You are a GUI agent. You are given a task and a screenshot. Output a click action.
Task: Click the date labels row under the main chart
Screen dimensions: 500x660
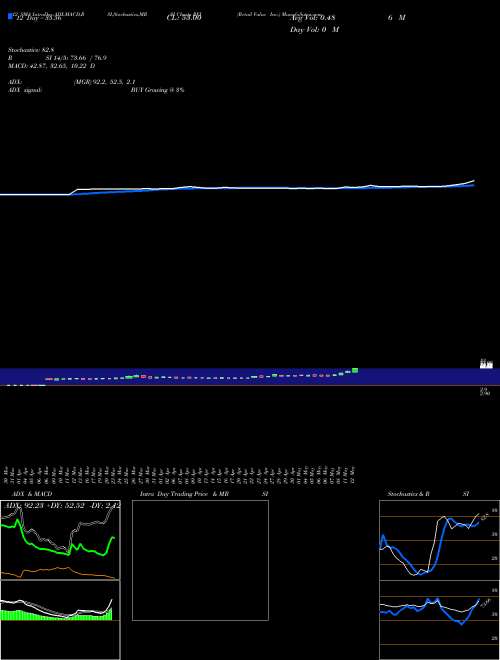coord(180,476)
